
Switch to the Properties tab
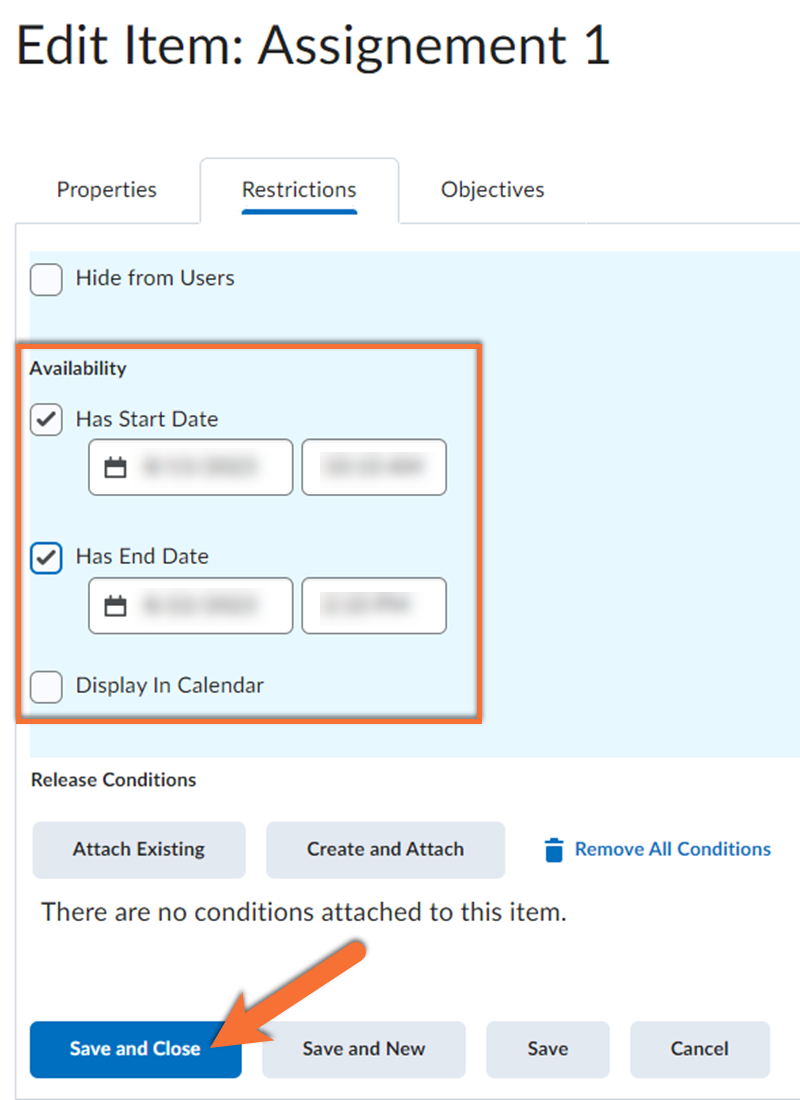click(x=107, y=190)
